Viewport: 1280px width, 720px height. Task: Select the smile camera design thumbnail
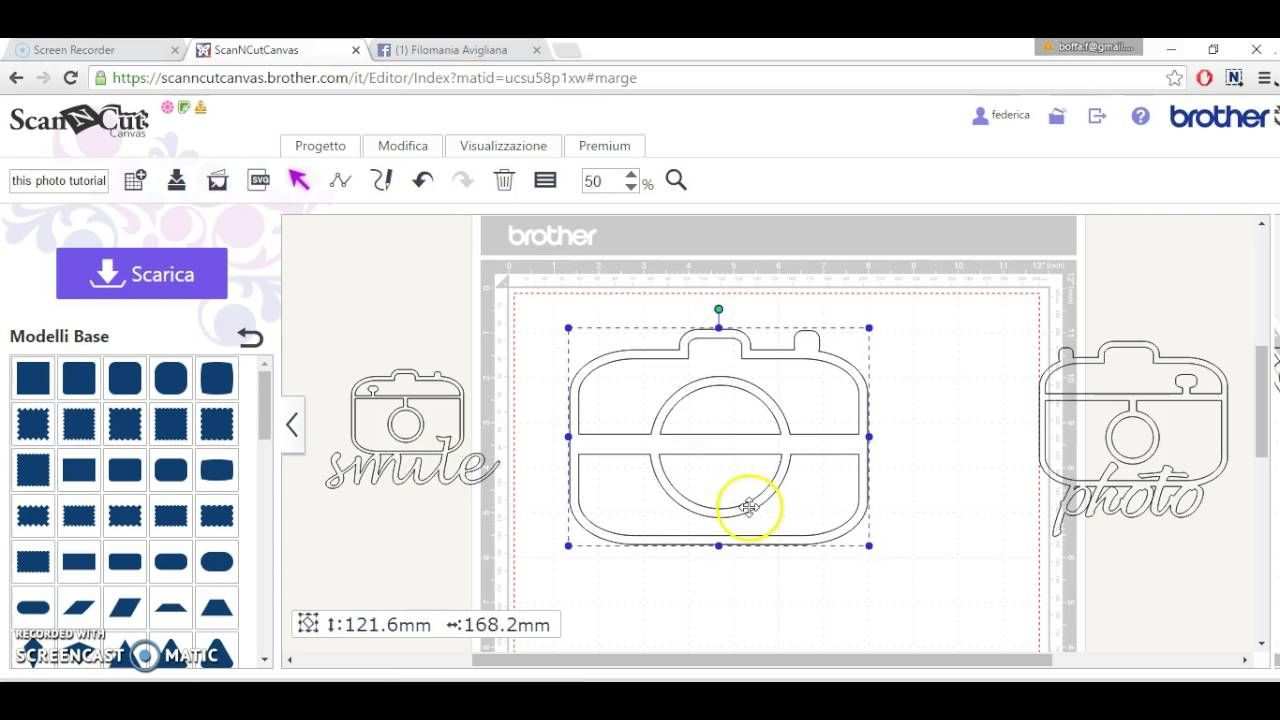(x=410, y=430)
